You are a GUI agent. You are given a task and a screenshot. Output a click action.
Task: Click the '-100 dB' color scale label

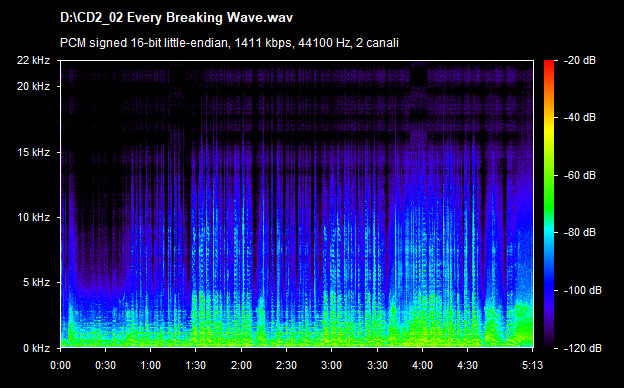[x=583, y=291]
